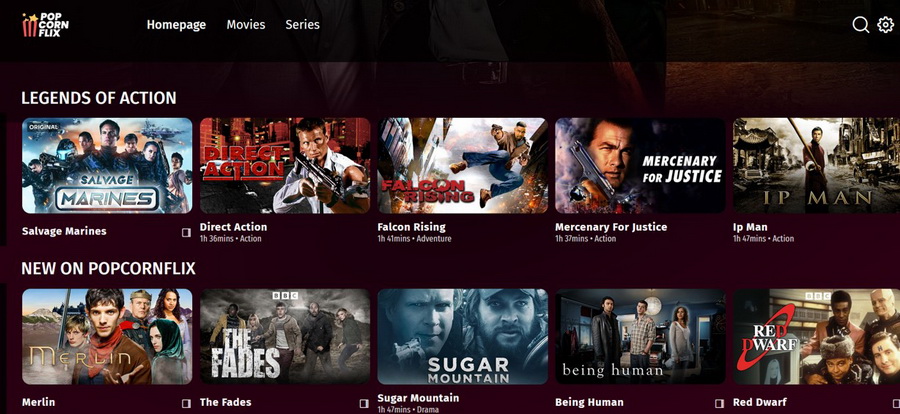Image resolution: width=900 pixels, height=414 pixels.
Task: Open the Mercenary For Justice poster
Action: (x=640, y=165)
